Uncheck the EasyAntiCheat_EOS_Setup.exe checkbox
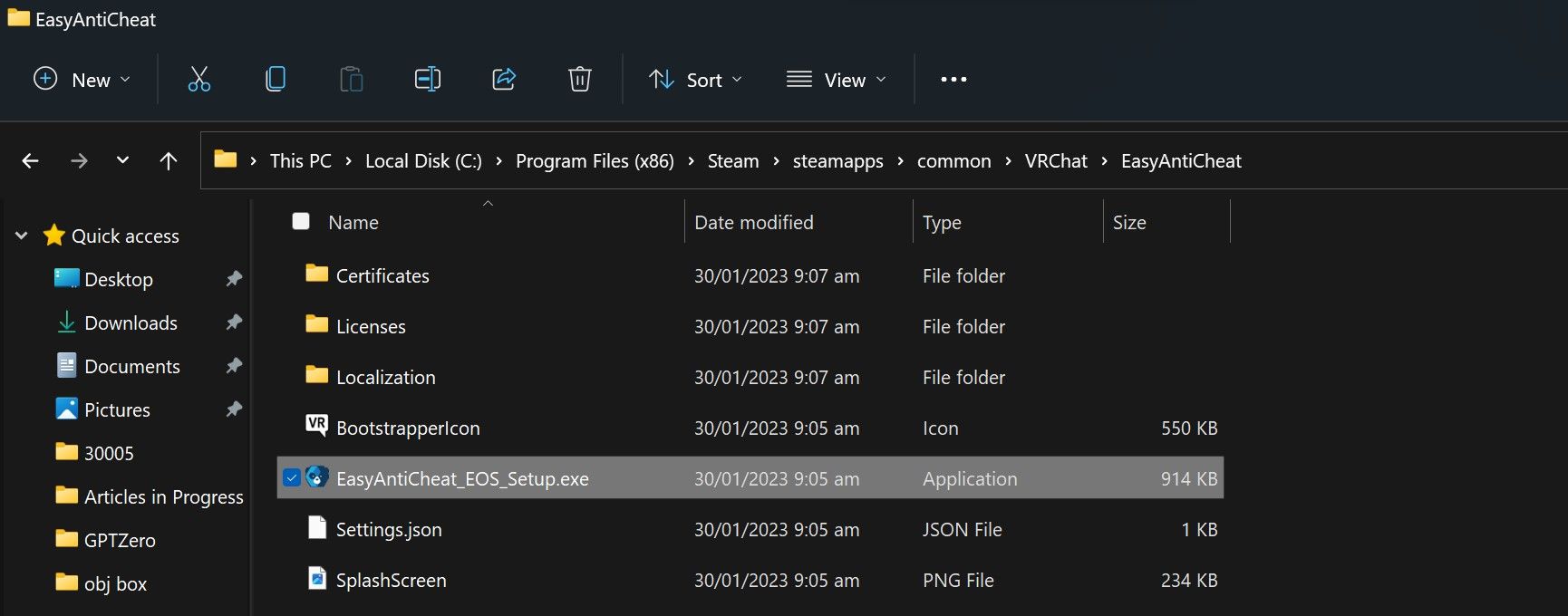This screenshot has width=1568, height=616. pyautogui.click(x=291, y=477)
